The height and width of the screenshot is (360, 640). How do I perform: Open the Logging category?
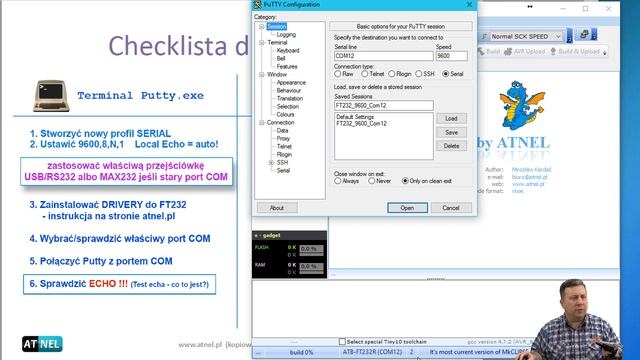[286, 35]
